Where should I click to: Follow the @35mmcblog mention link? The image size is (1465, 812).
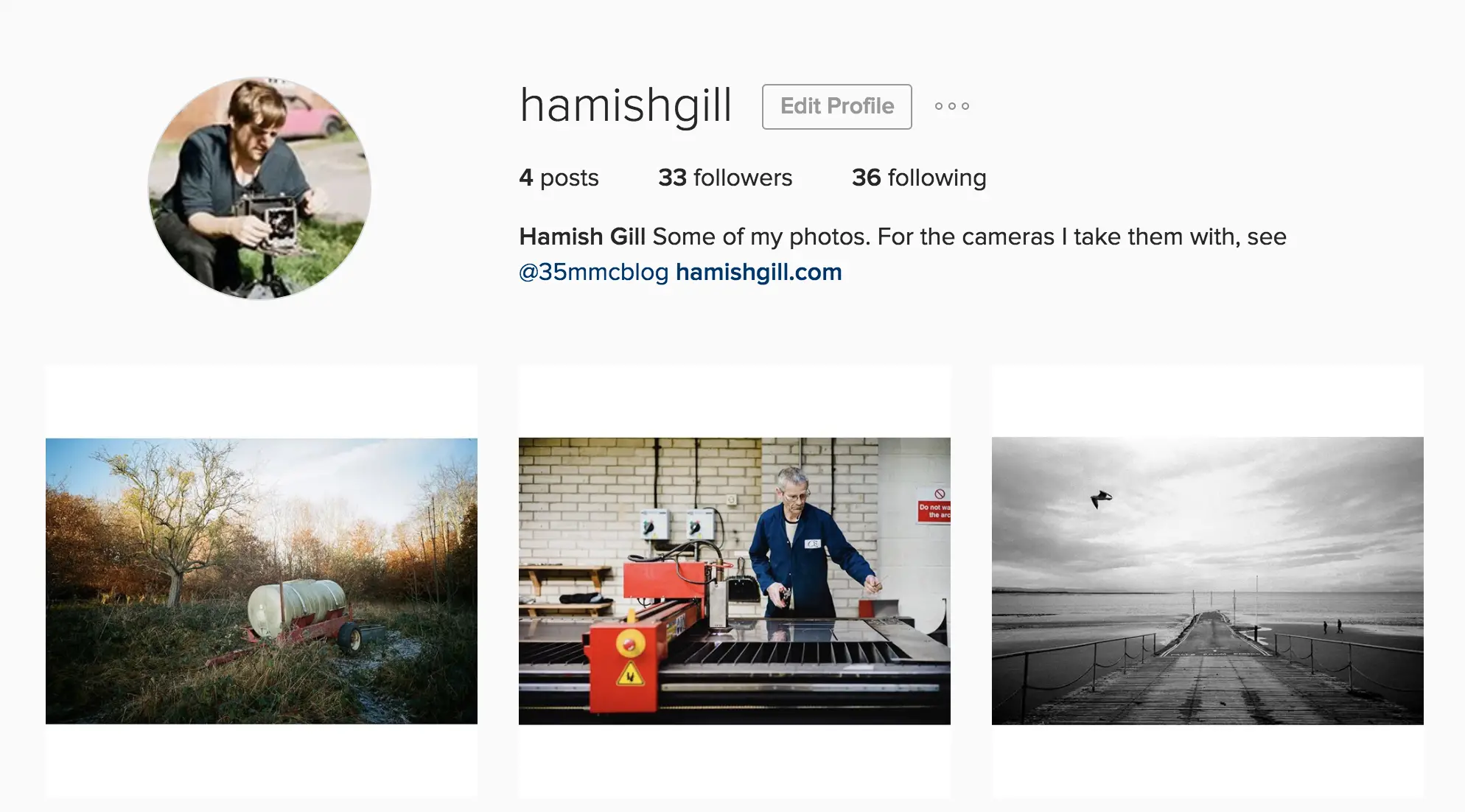pos(593,272)
